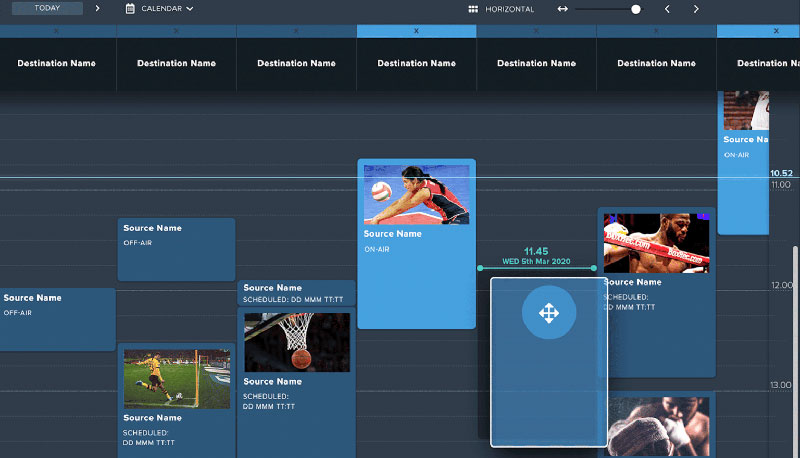Click the grid icon beside HORIZONTAL

point(473,9)
